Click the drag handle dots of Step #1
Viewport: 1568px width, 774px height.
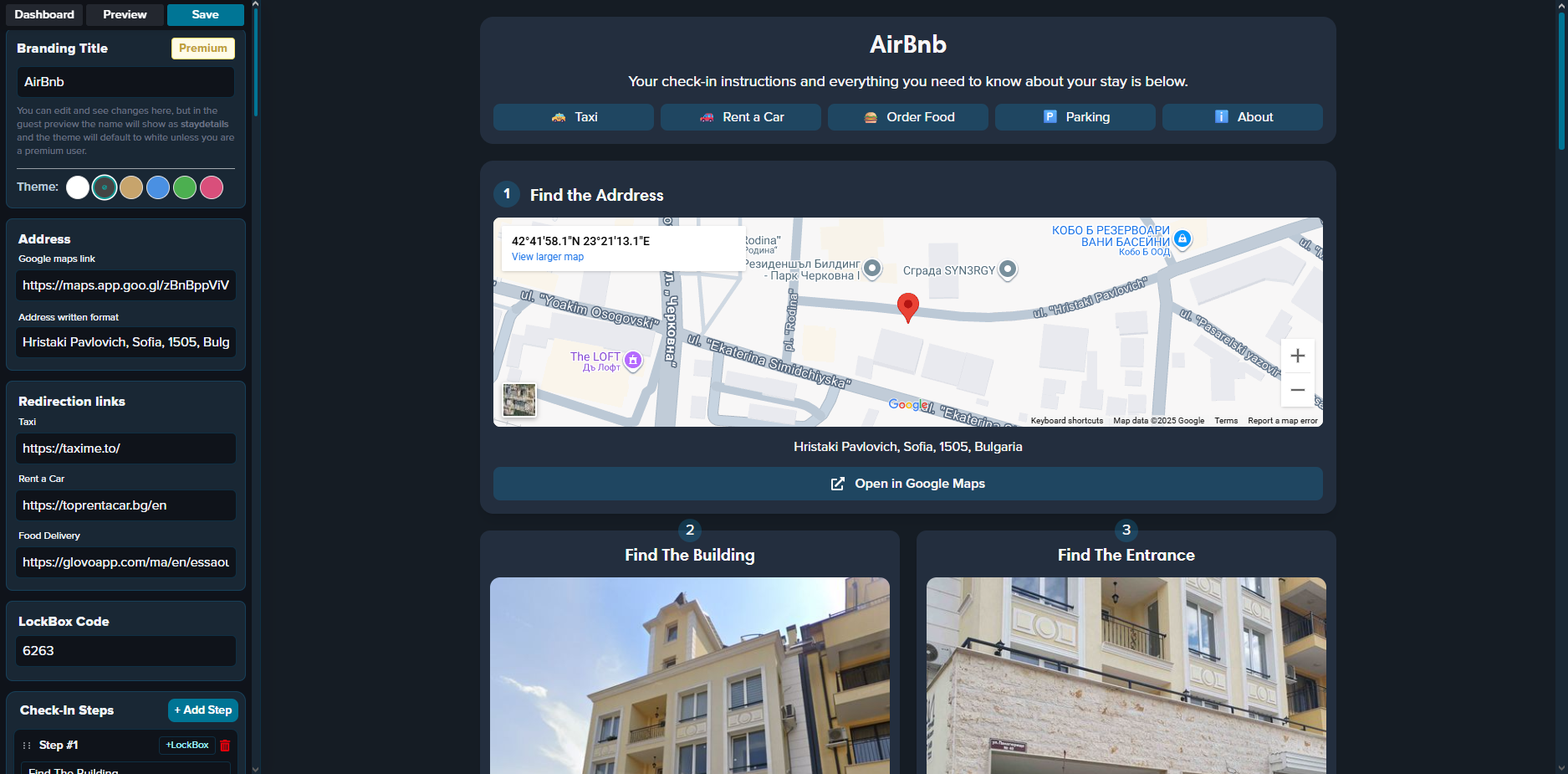27,746
